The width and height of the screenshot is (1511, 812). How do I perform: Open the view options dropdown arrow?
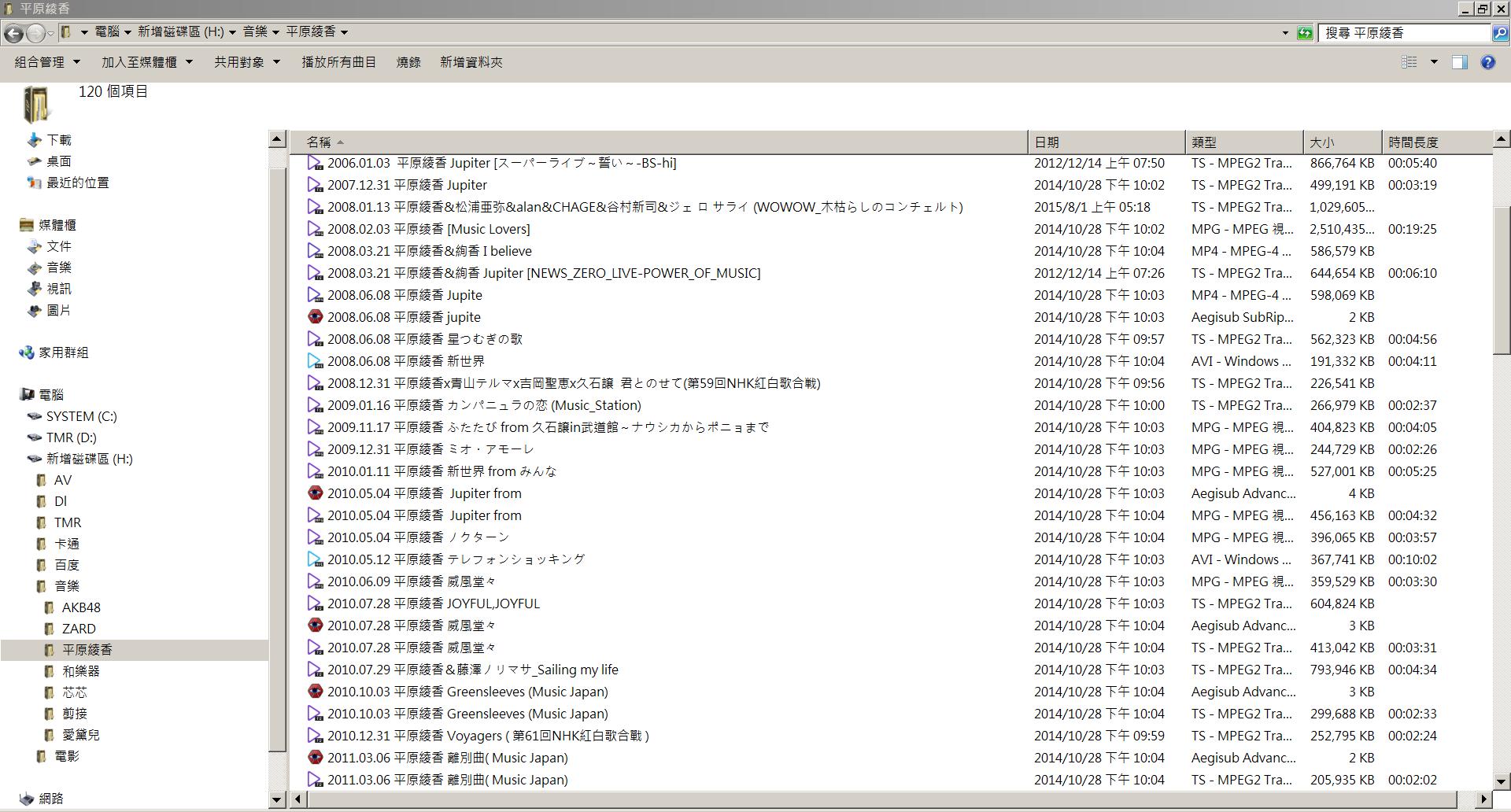tap(1434, 62)
